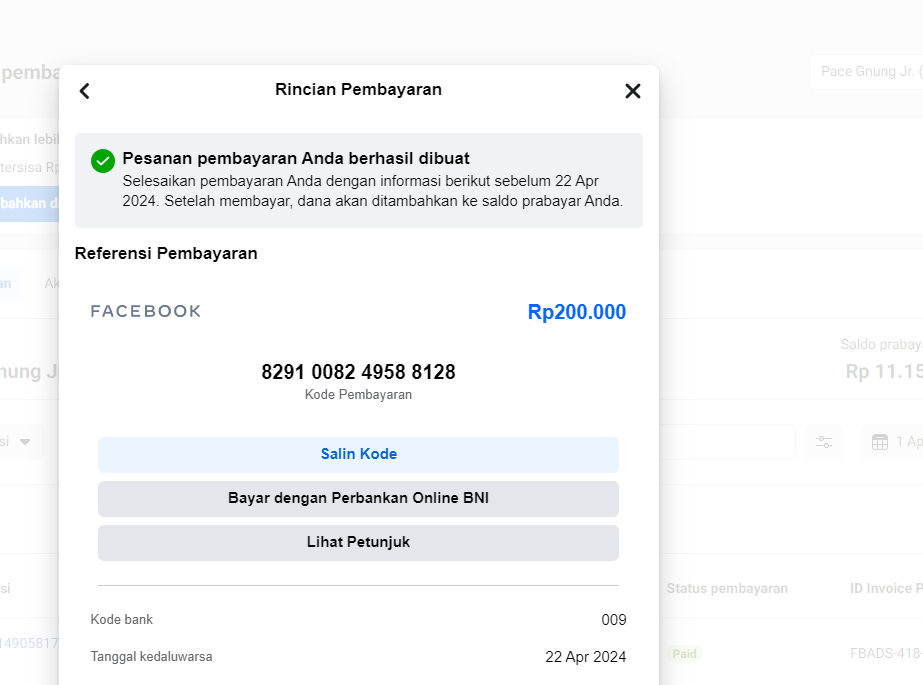Click payment code 8291 0082 4958 8128

click(358, 372)
